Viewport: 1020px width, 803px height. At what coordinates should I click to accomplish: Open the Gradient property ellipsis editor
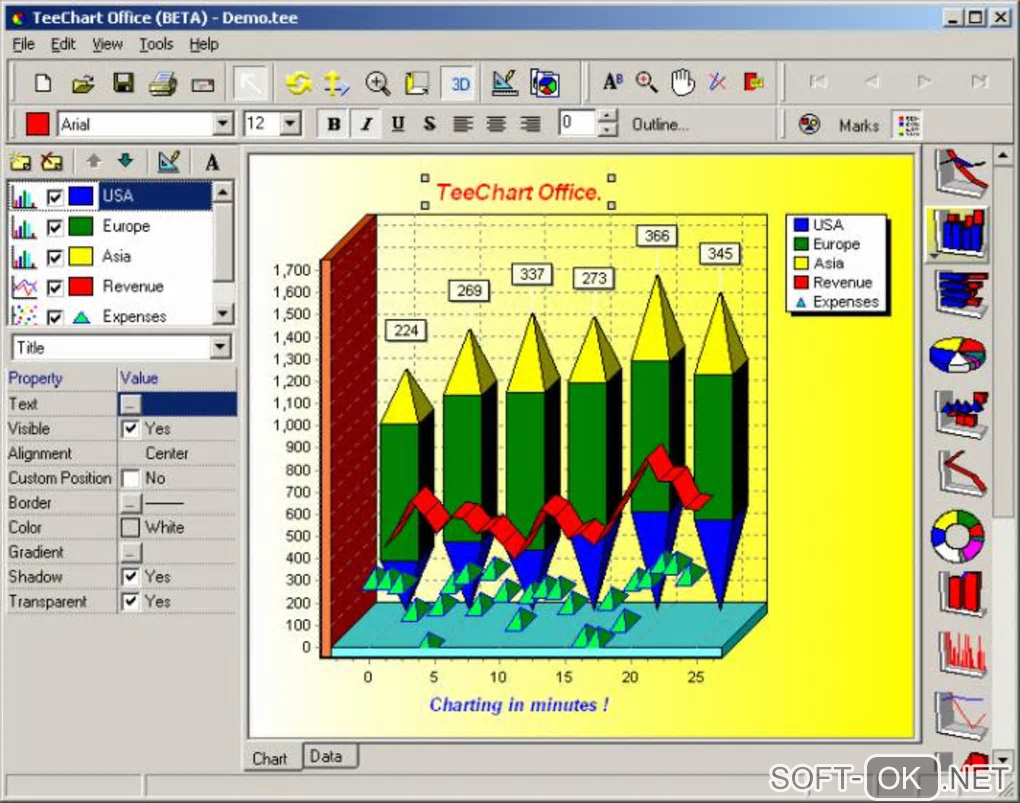[x=130, y=552]
